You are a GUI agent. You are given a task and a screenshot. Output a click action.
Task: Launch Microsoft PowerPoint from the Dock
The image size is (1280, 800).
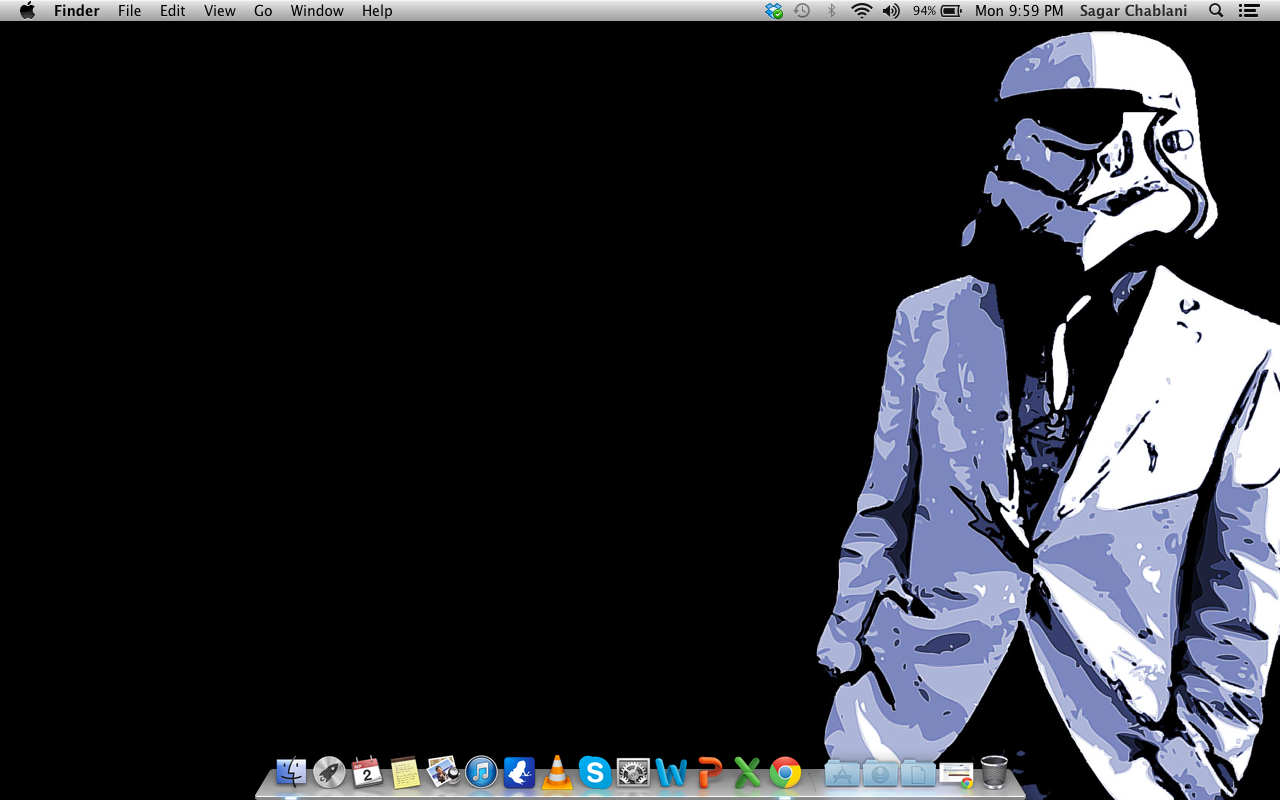tap(709, 772)
